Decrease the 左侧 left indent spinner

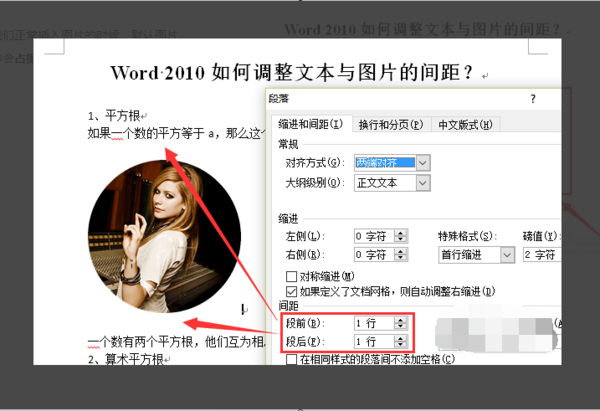[401, 240]
